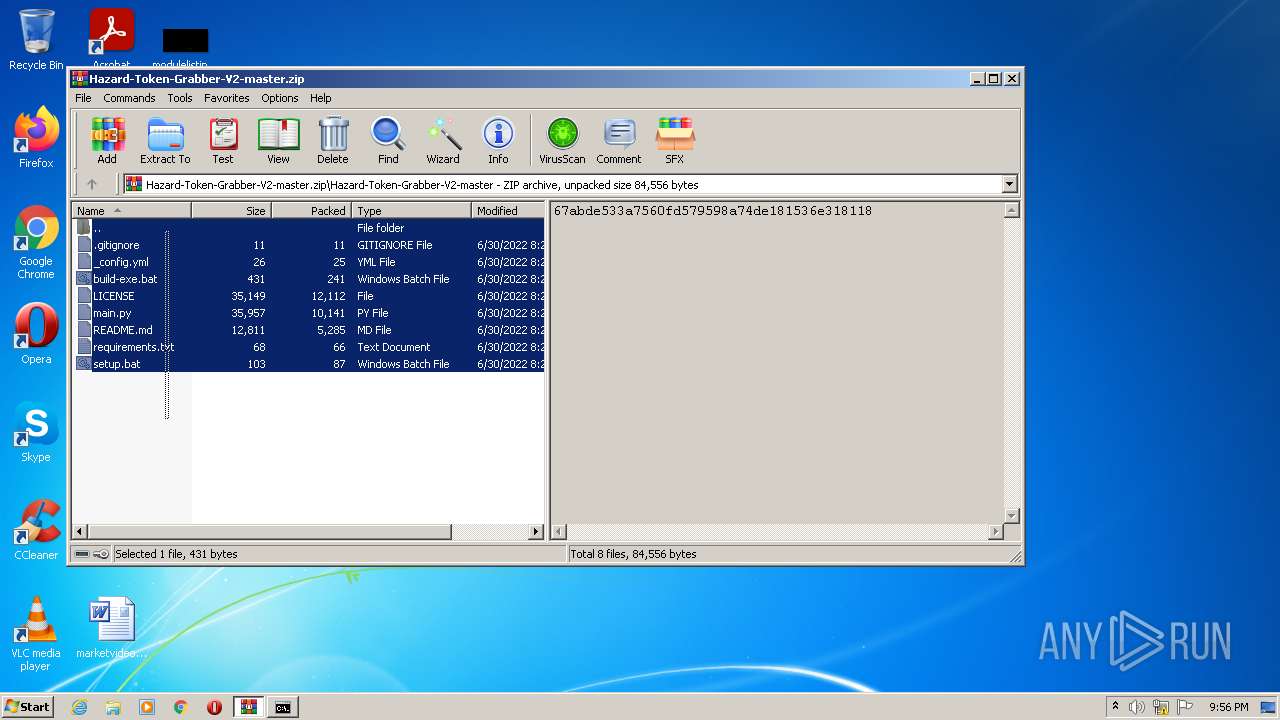Viewport: 1280px width, 720px height.
Task: Launch the Wizard wand tool
Action: 443,140
